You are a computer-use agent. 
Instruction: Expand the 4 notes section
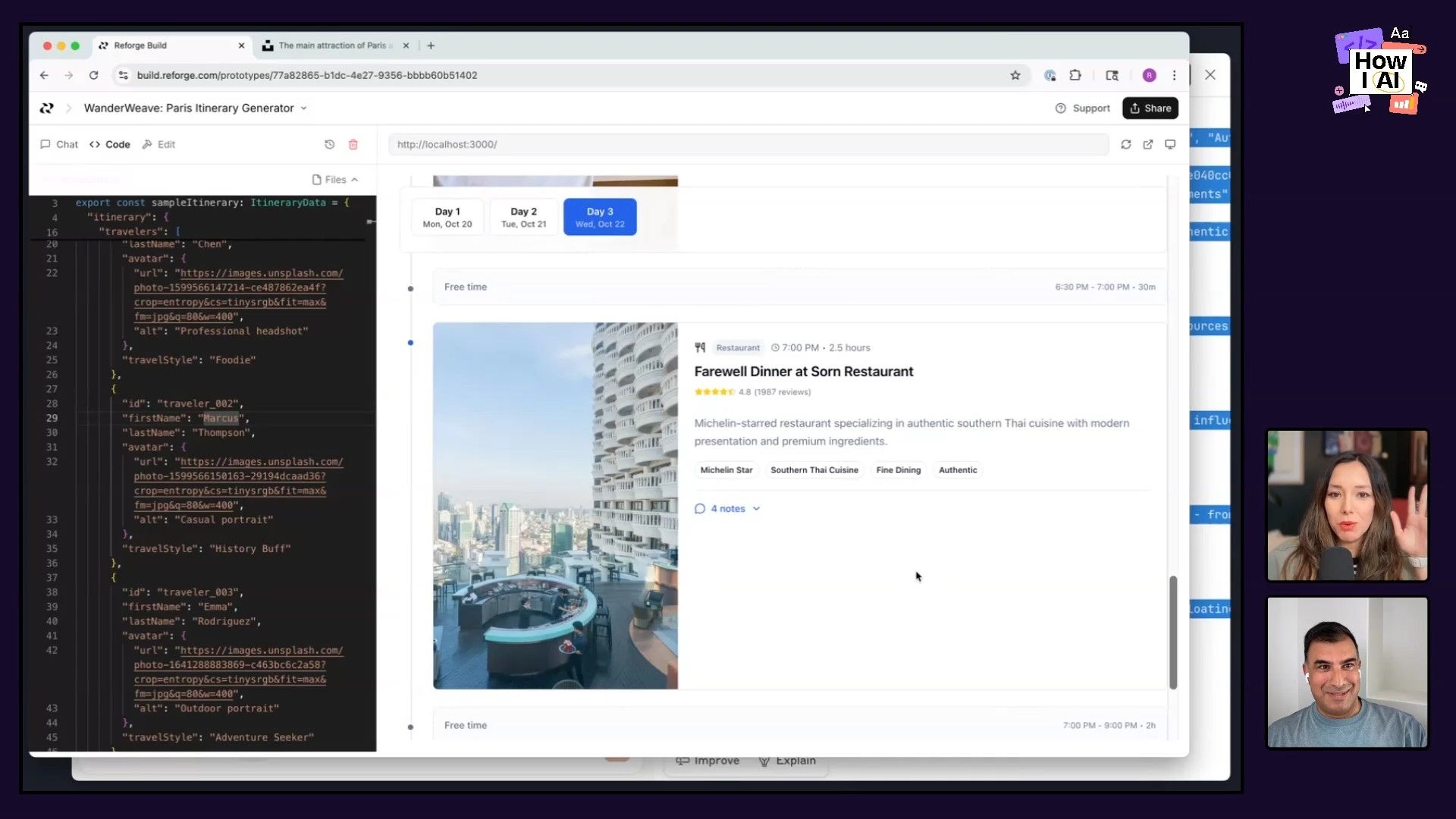[727, 509]
